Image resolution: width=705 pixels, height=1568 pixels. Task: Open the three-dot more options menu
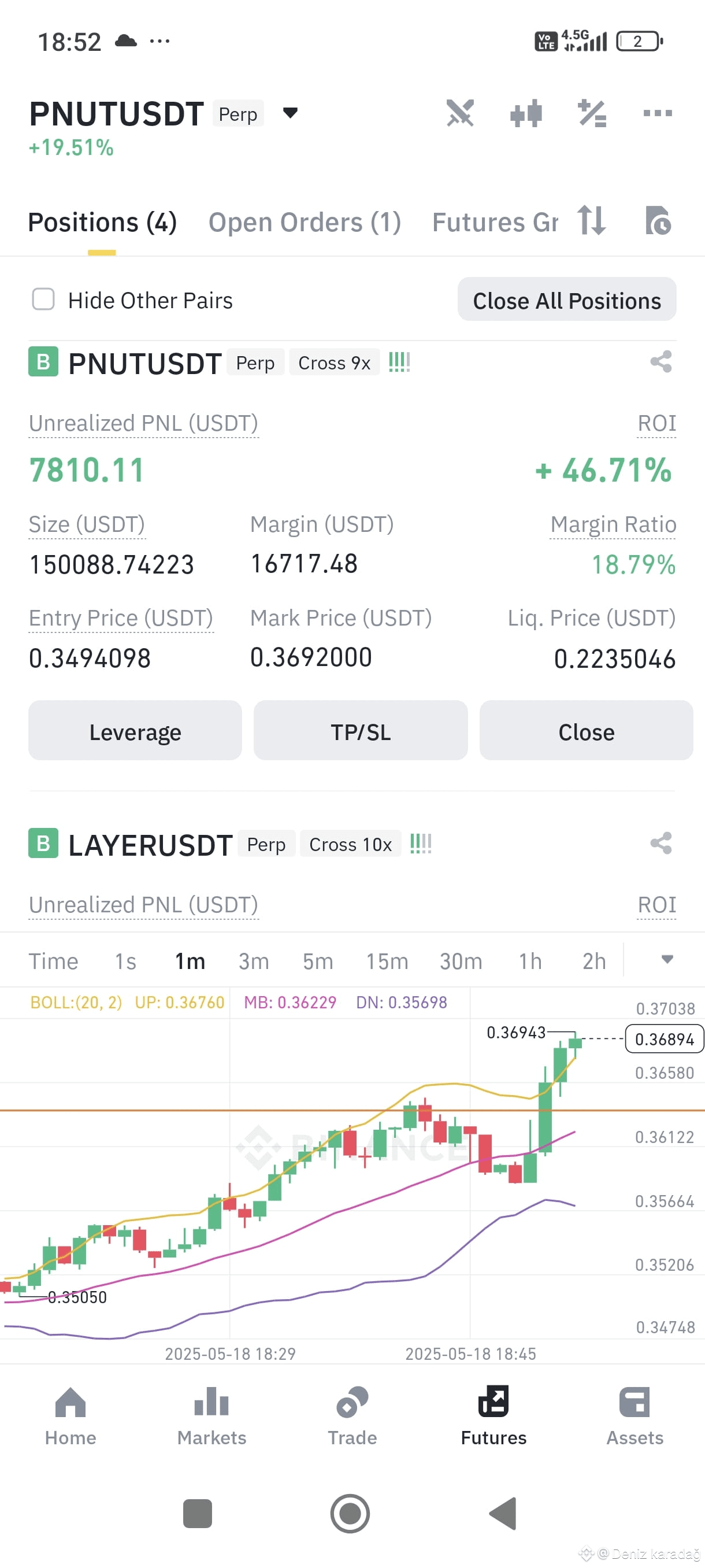(x=658, y=113)
